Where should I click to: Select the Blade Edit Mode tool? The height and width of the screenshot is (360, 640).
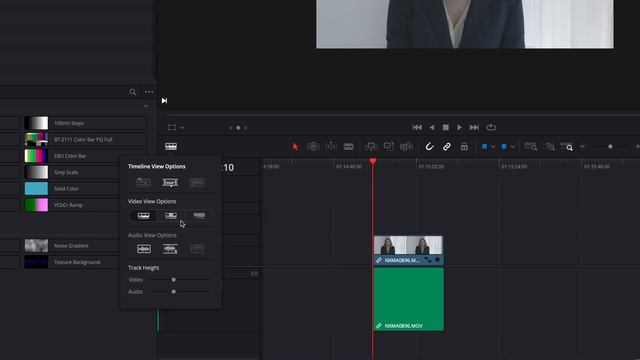click(349, 147)
